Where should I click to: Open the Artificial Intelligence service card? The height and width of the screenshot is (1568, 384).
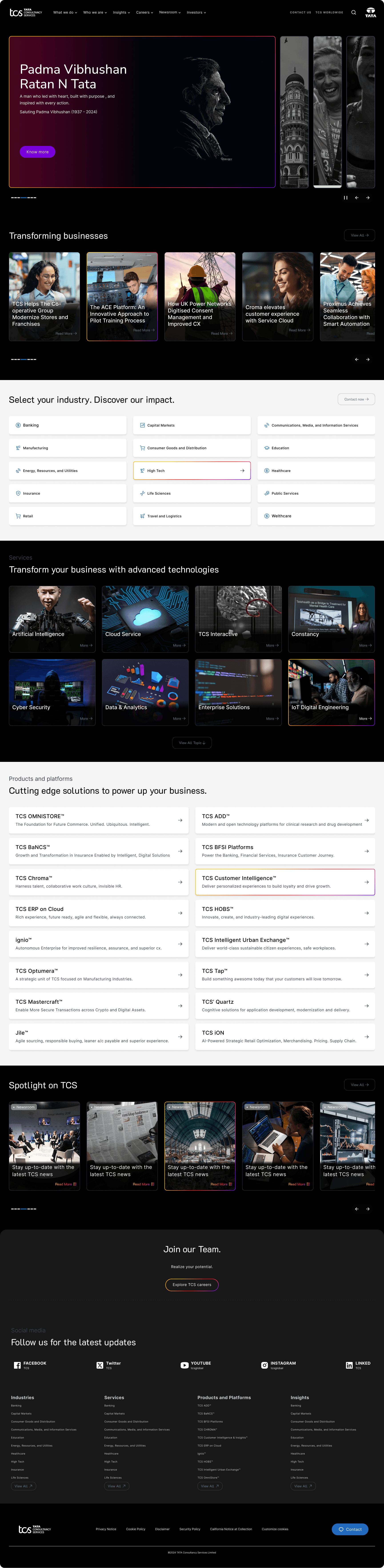tap(52, 619)
